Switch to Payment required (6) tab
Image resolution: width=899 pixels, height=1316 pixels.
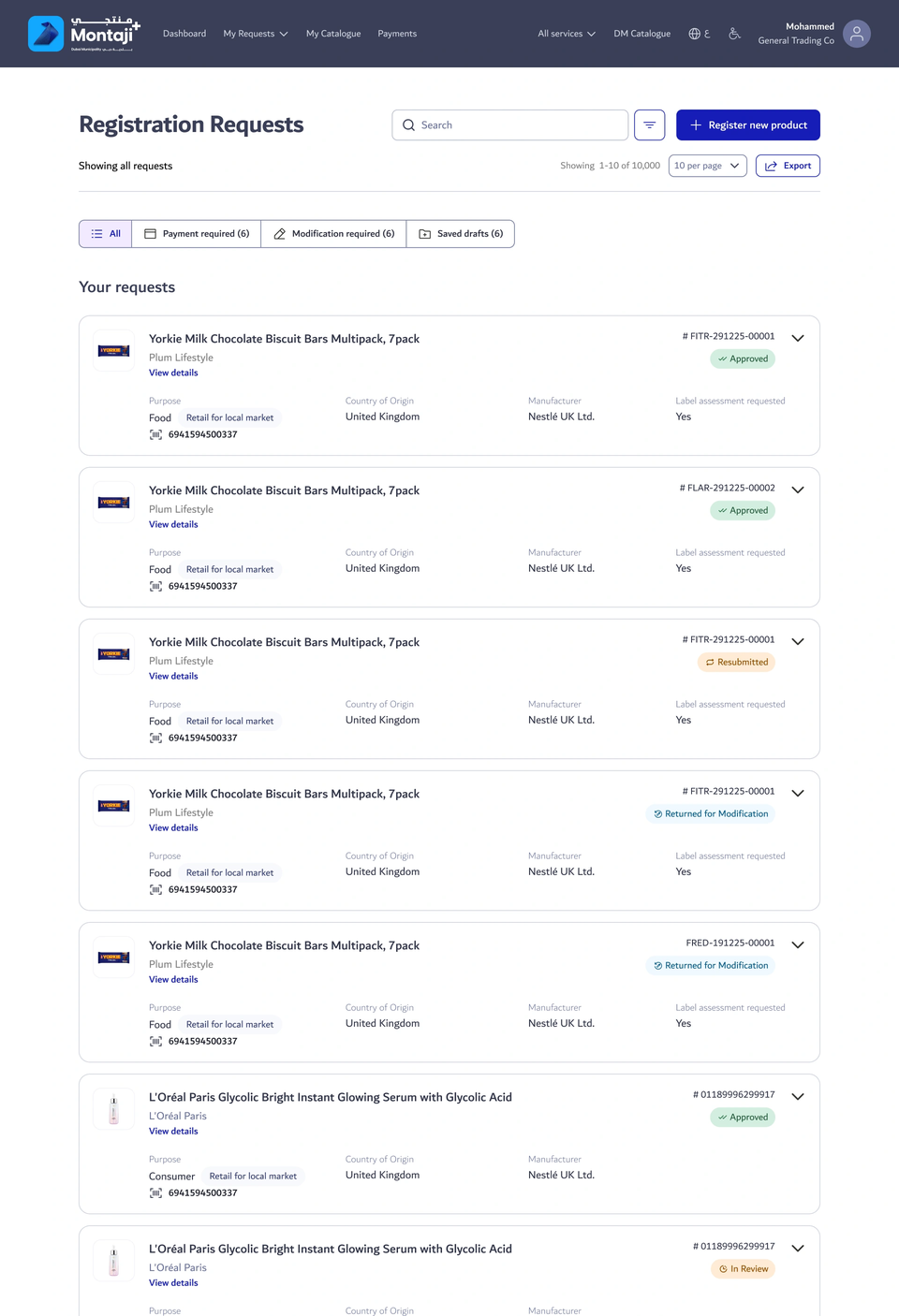click(x=197, y=234)
